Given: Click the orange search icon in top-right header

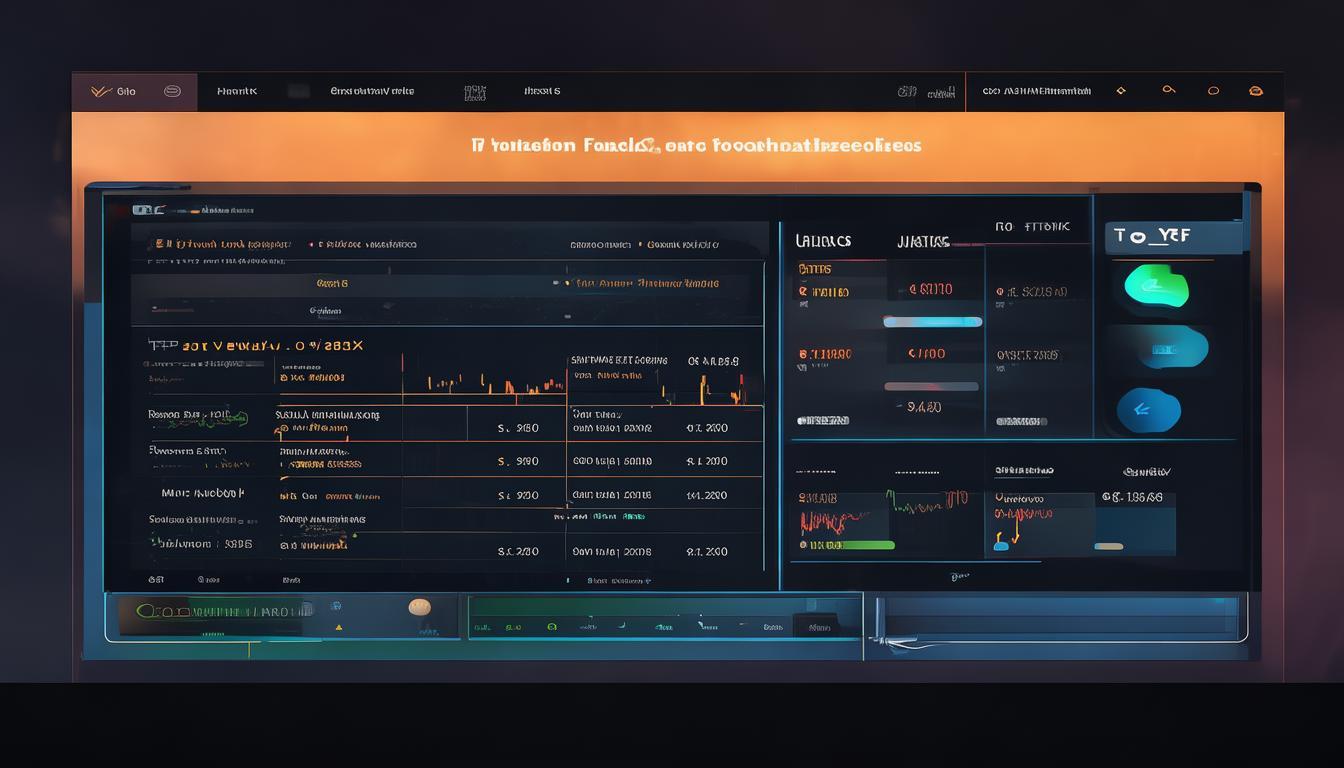Looking at the screenshot, I should tap(1168, 90).
